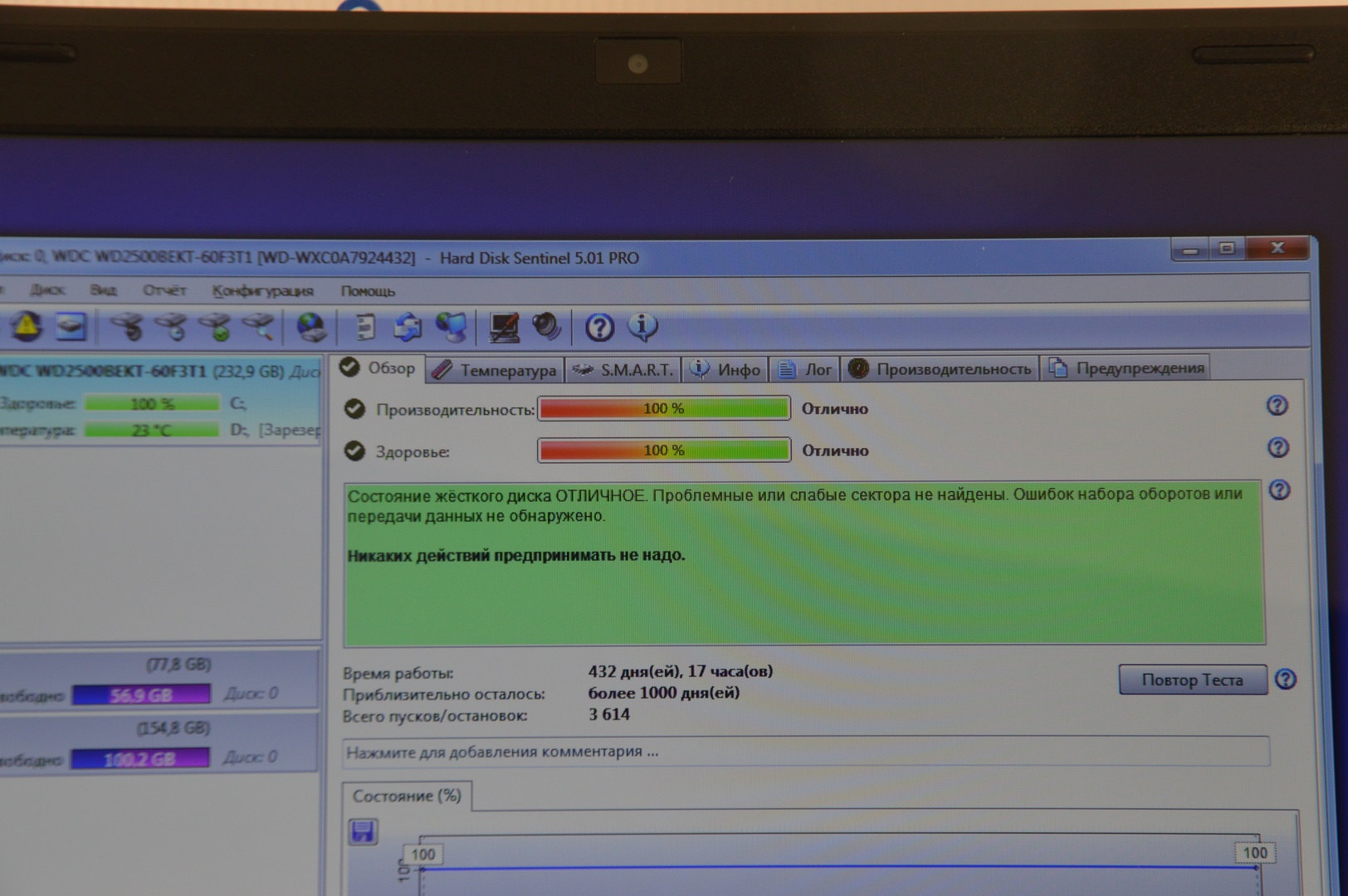Click the question mark help toolbar icon
The height and width of the screenshot is (896, 1348).
pyautogui.click(x=599, y=327)
